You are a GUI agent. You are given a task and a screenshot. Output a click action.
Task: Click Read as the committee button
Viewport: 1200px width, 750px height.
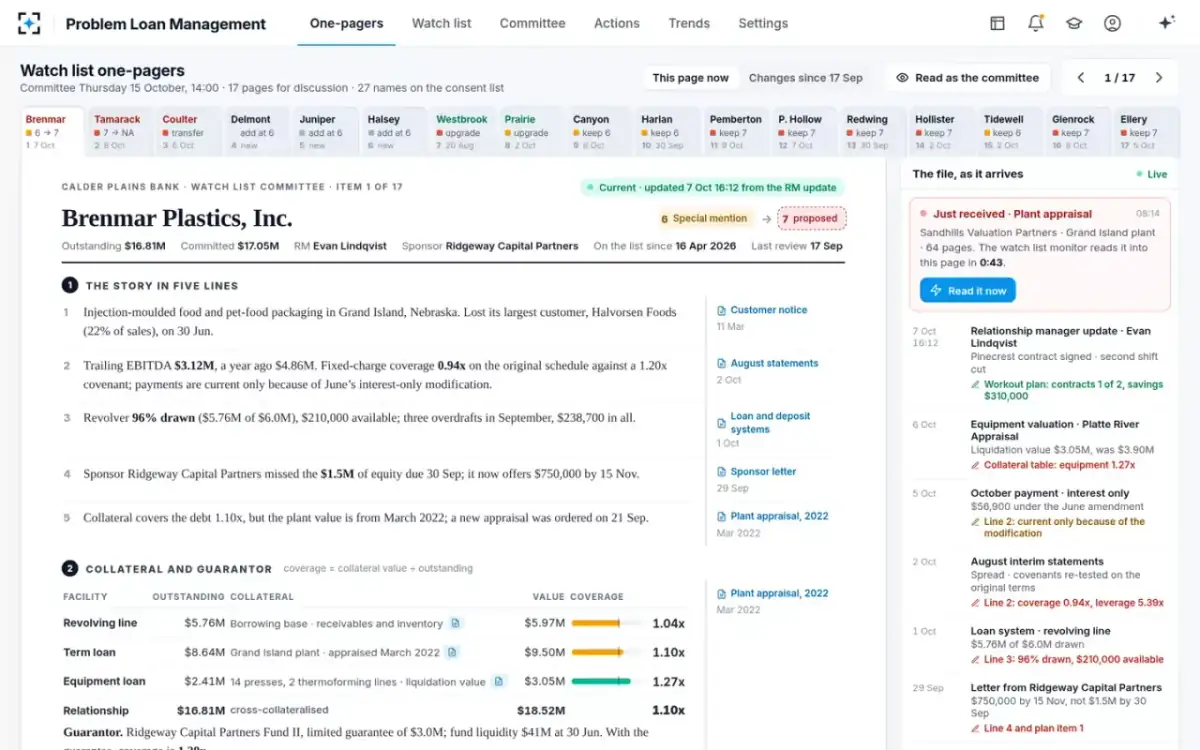(x=967, y=77)
